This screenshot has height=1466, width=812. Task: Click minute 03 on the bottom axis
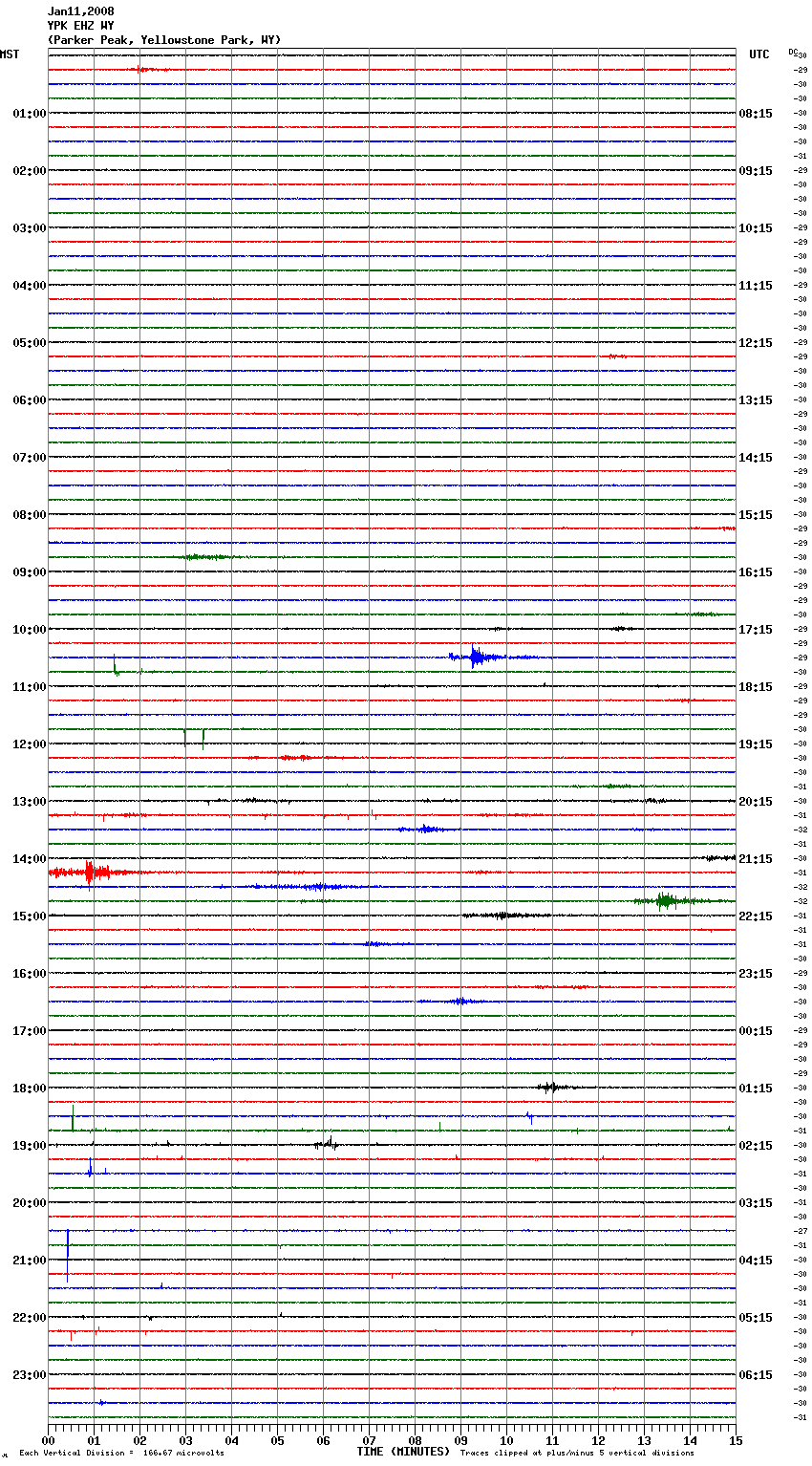[185, 1439]
